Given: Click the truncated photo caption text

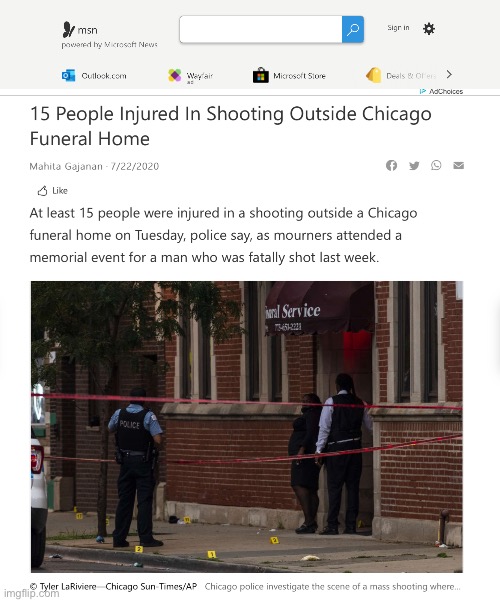Looking at the screenshot, I should (x=332, y=587).
